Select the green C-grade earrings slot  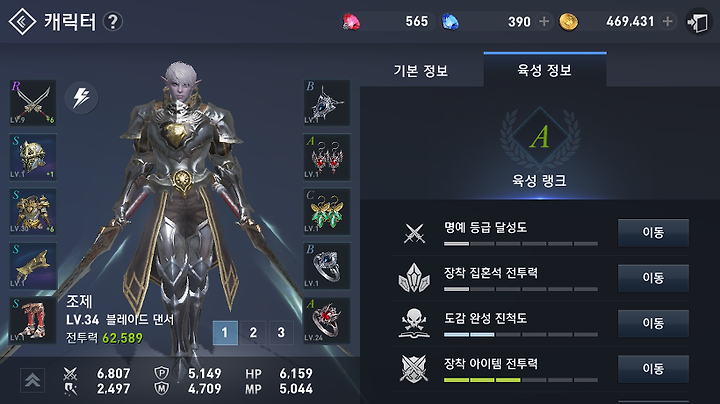tap(326, 212)
